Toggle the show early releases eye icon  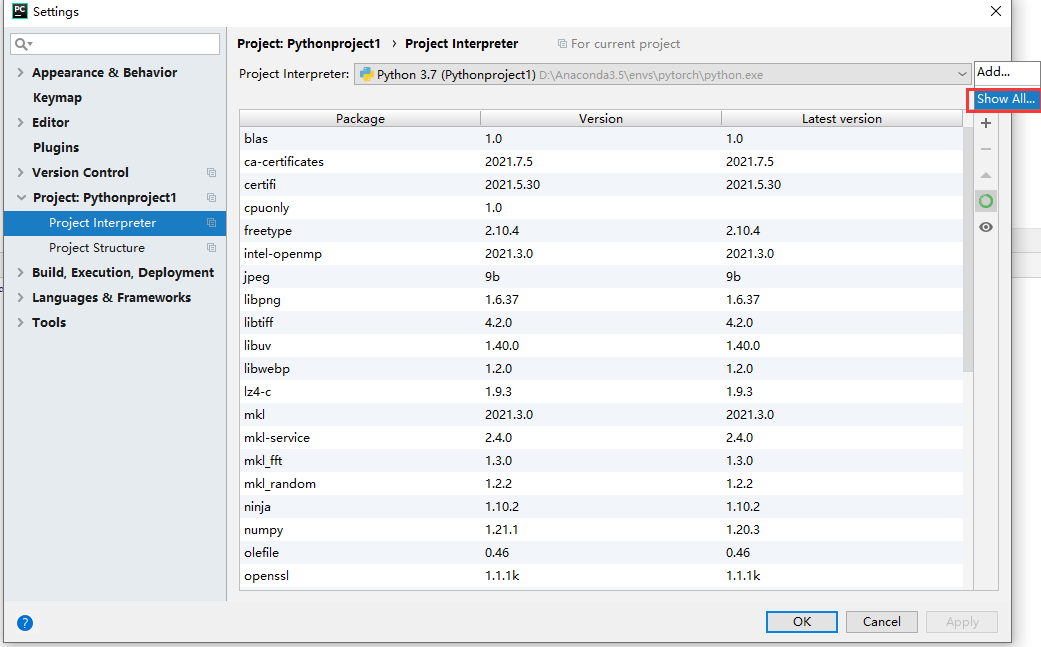(x=986, y=227)
